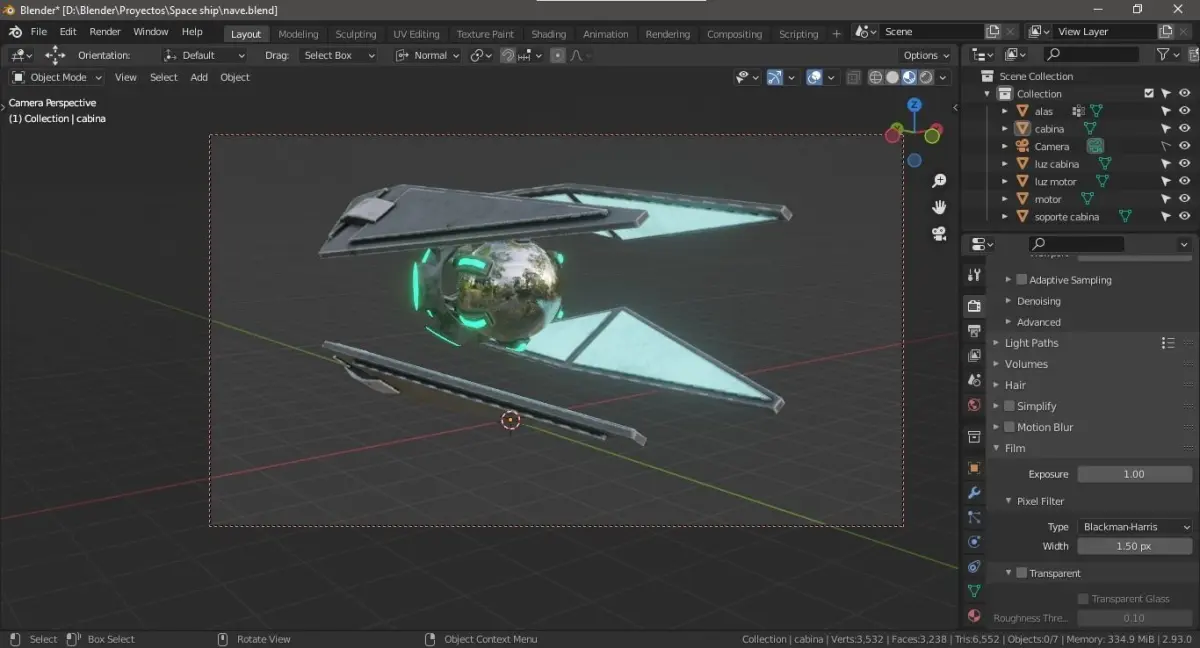Open the Material properties tab icon

tap(974, 615)
